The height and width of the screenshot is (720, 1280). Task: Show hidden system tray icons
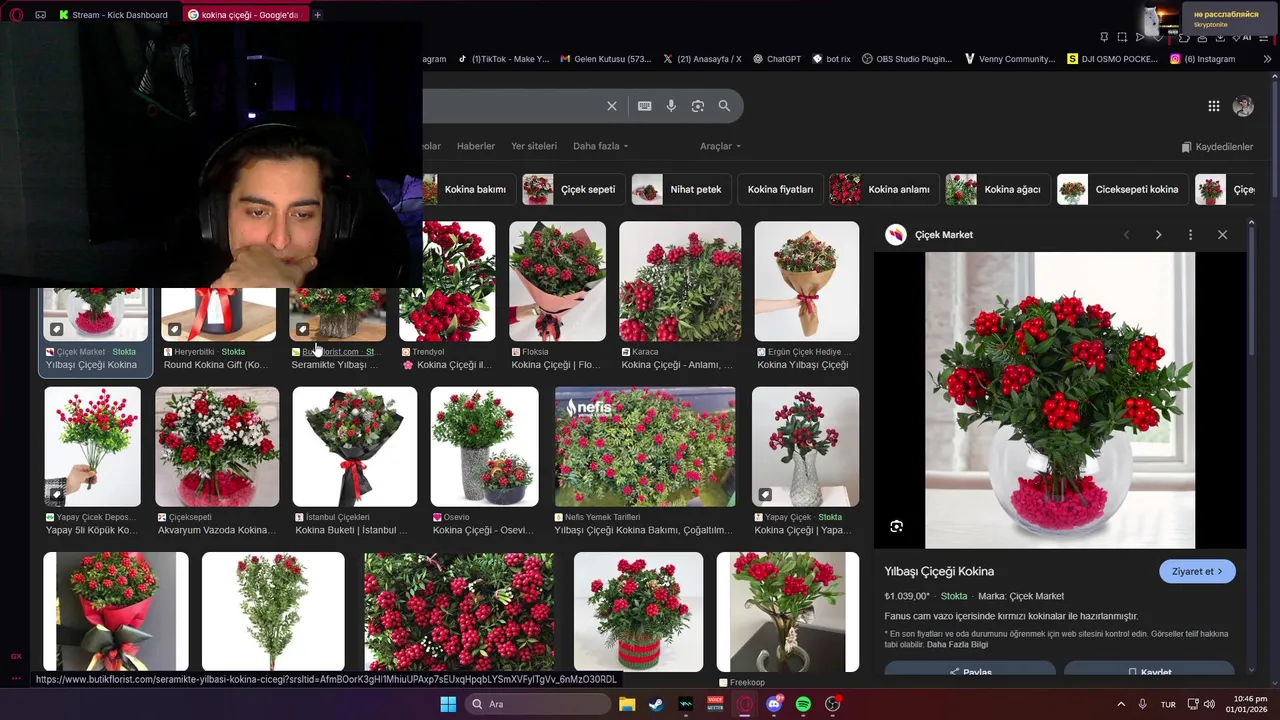tap(1121, 704)
